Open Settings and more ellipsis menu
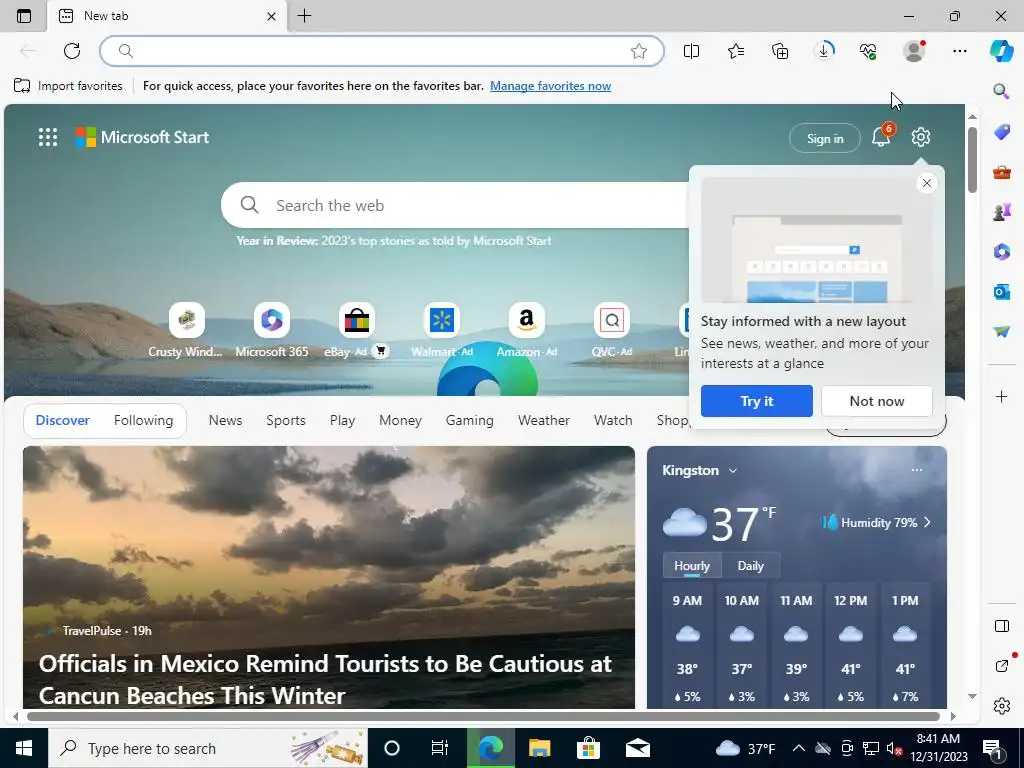 point(959,51)
